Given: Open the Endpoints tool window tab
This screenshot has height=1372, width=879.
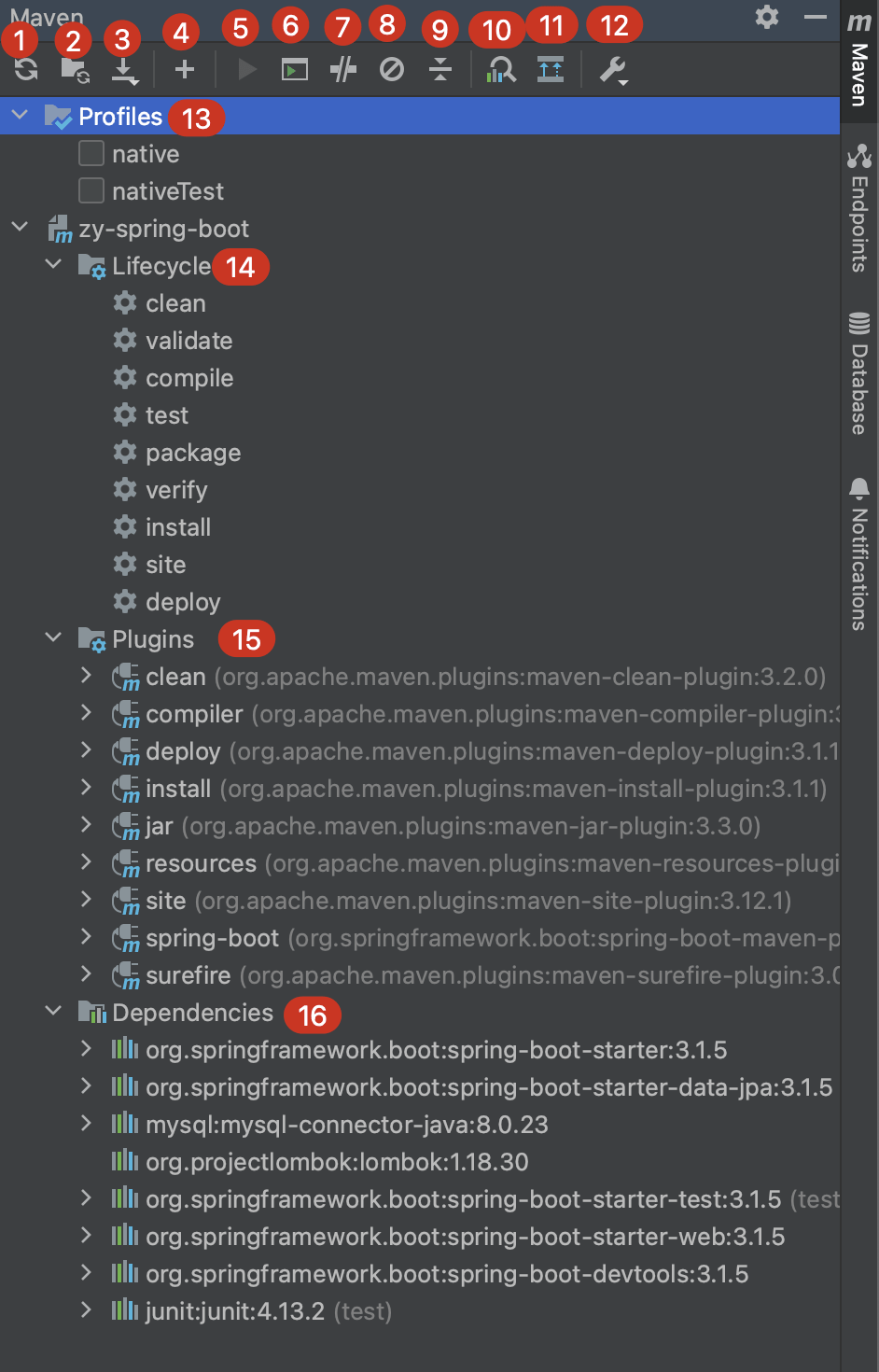Looking at the screenshot, I should click(x=859, y=207).
